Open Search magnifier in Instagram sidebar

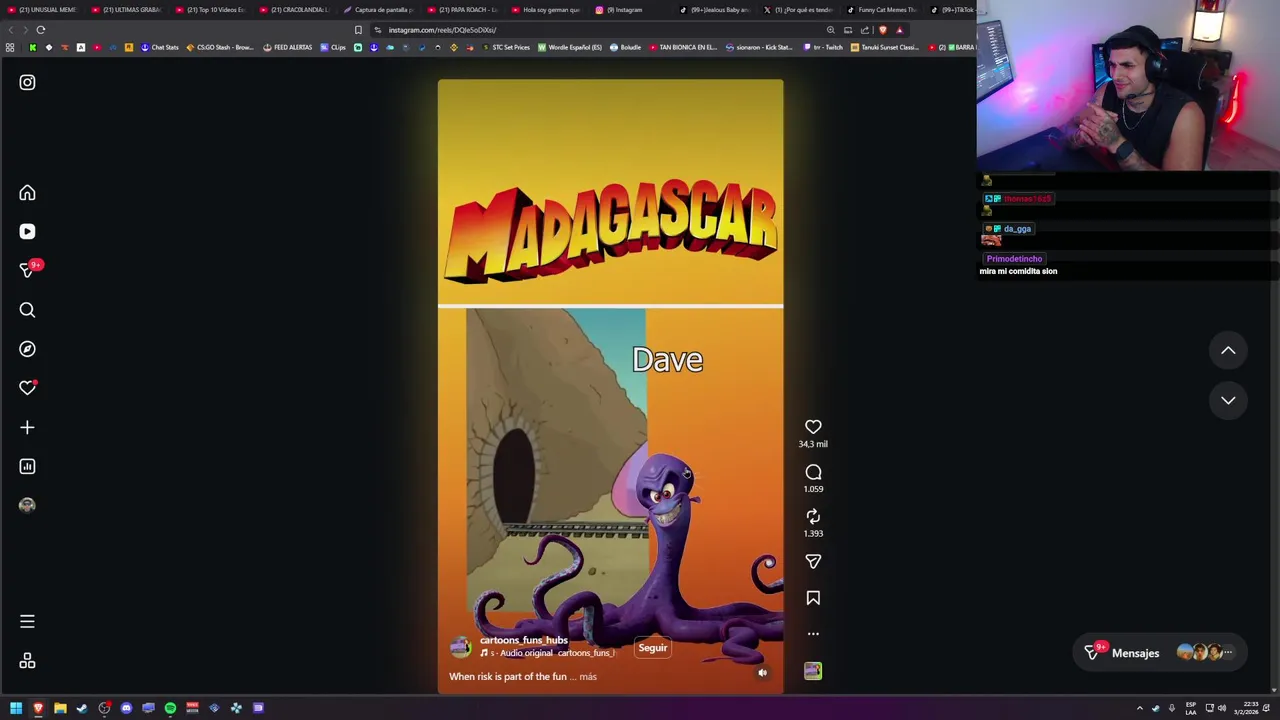tap(27, 310)
